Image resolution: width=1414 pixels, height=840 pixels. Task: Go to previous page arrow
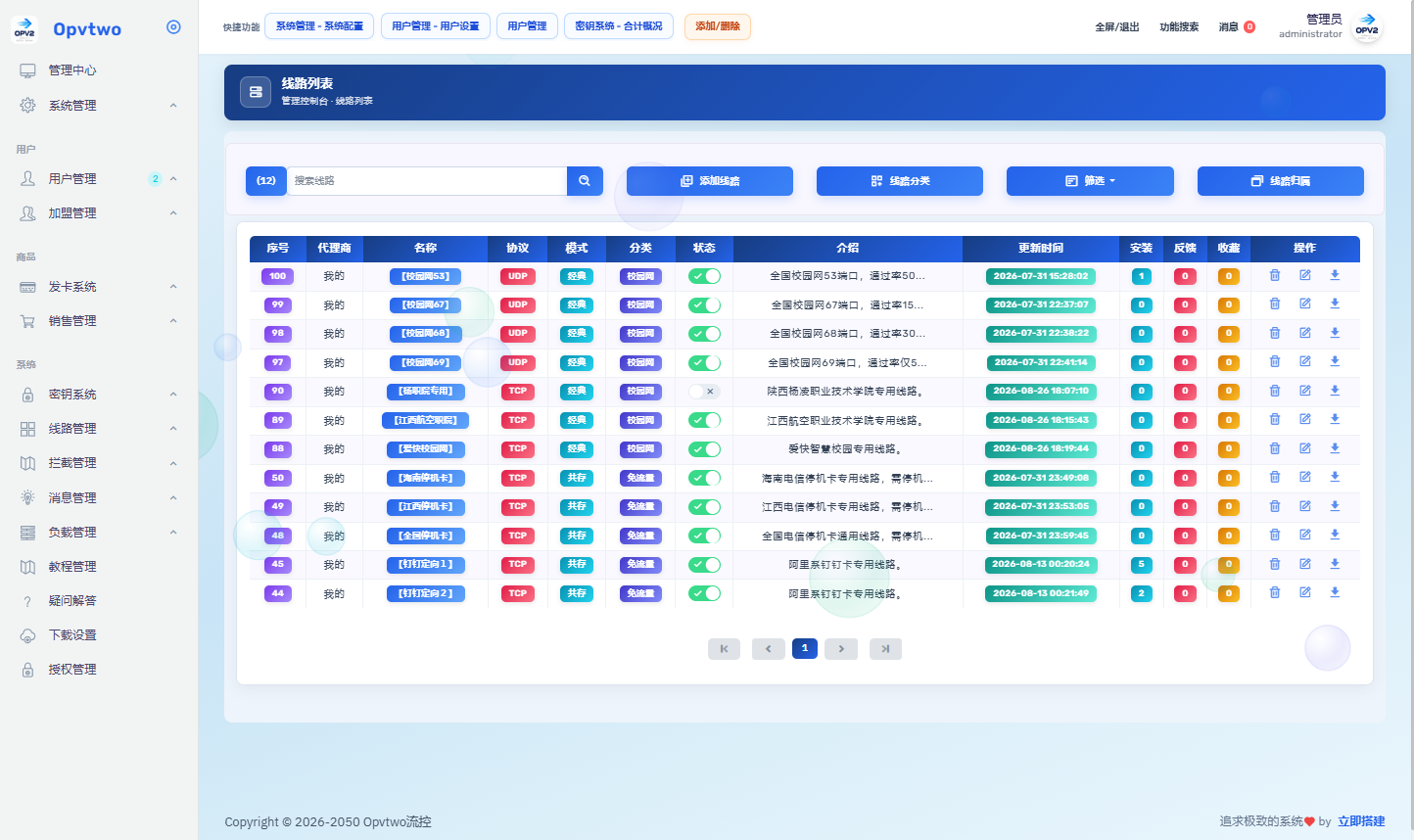[x=768, y=649]
